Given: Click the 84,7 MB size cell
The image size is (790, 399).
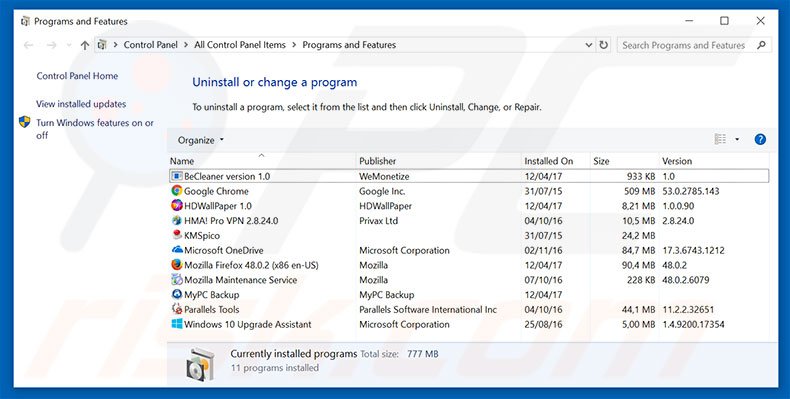Looking at the screenshot, I should click(638, 250).
